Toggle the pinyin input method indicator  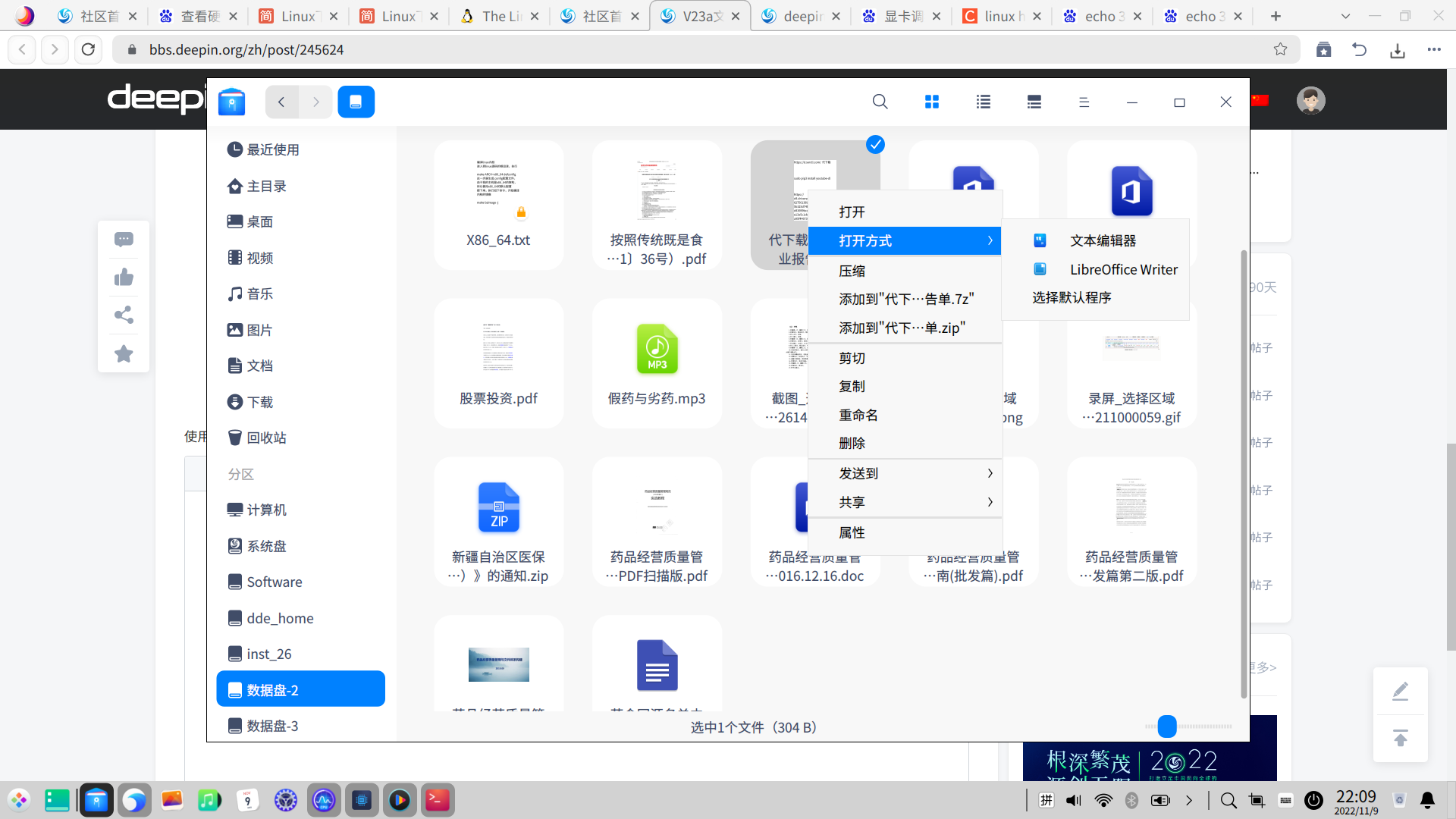tap(1046, 800)
